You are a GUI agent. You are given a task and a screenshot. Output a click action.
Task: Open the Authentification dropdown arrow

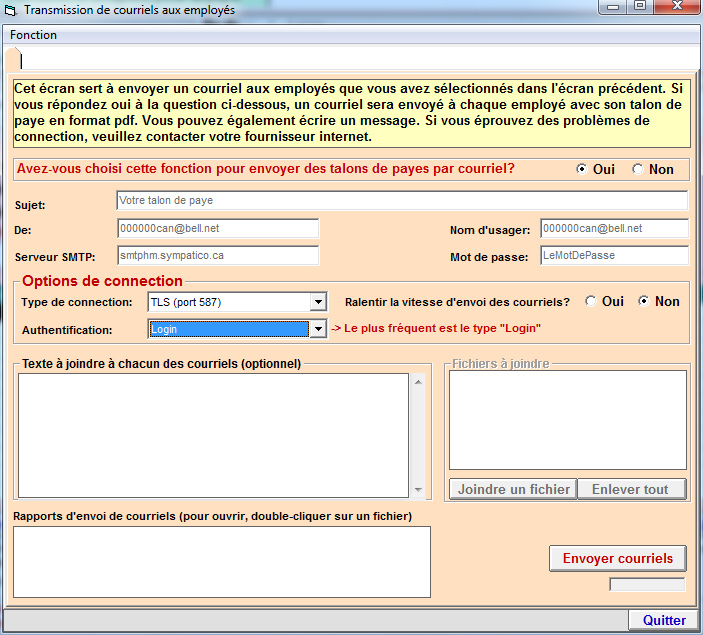coord(318,328)
